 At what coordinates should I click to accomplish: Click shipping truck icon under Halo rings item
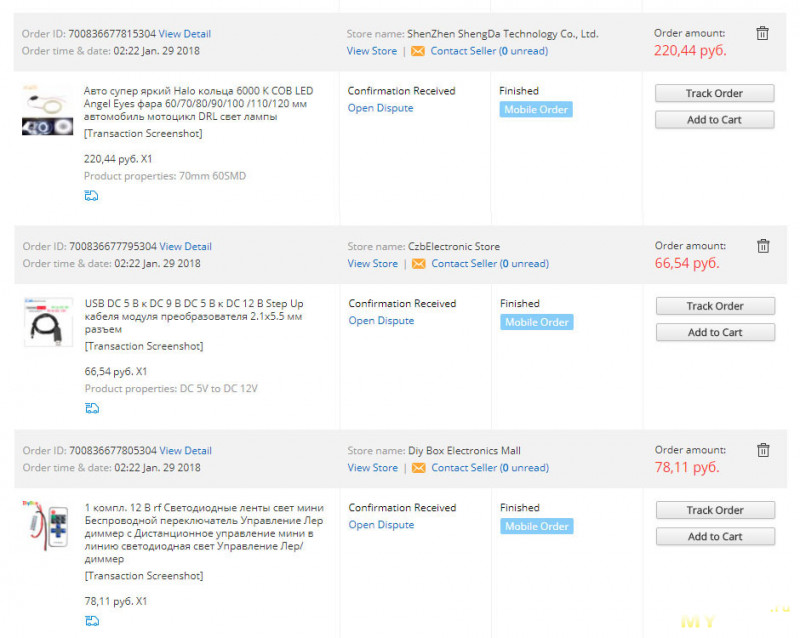91,195
